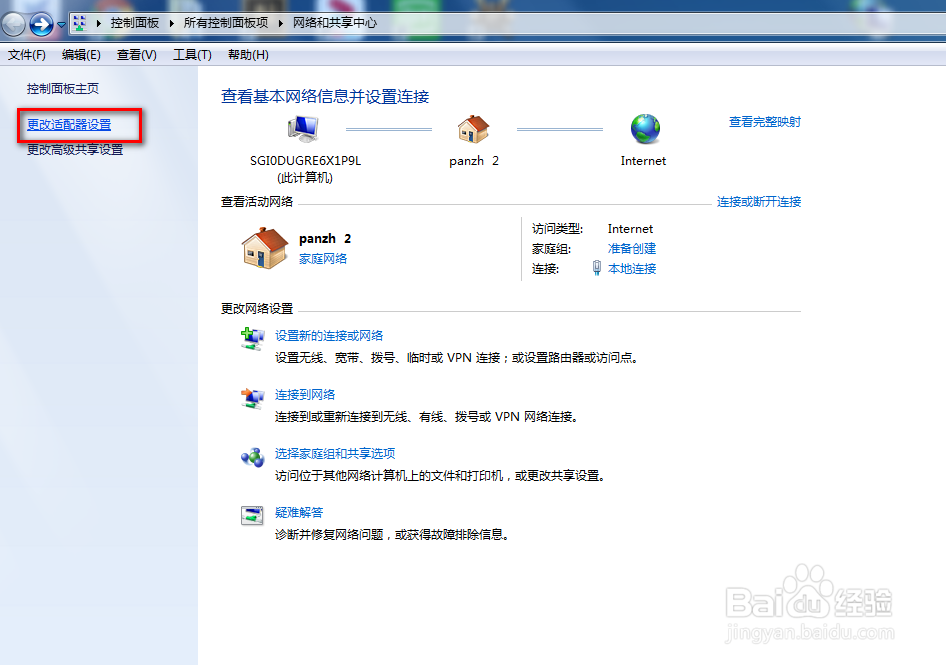This screenshot has width=946, height=665.
Task: Click the 控制面板 breadcrumb
Action: (x=135, y=23)
